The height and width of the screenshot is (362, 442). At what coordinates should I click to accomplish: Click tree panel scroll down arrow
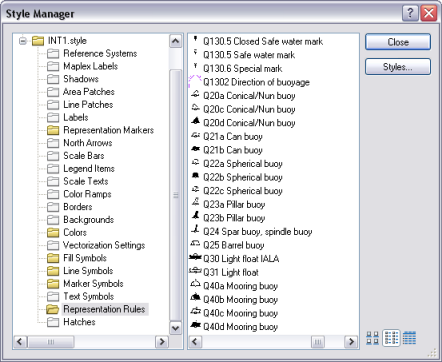[175, 328]
